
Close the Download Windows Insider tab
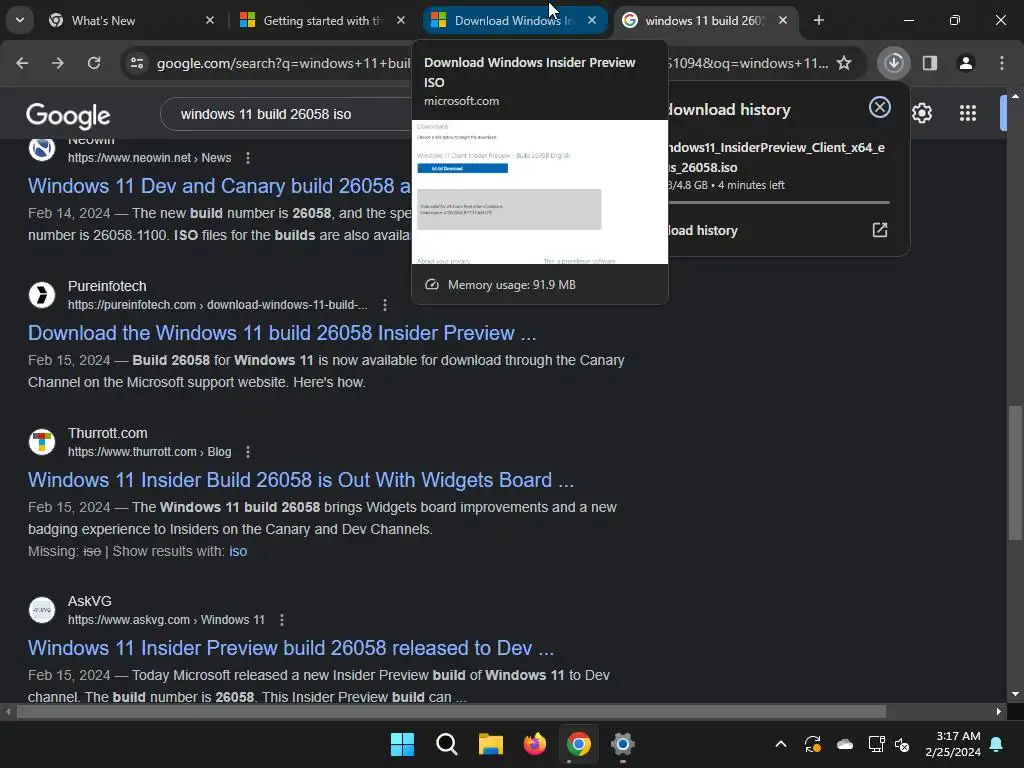[592, 21]
